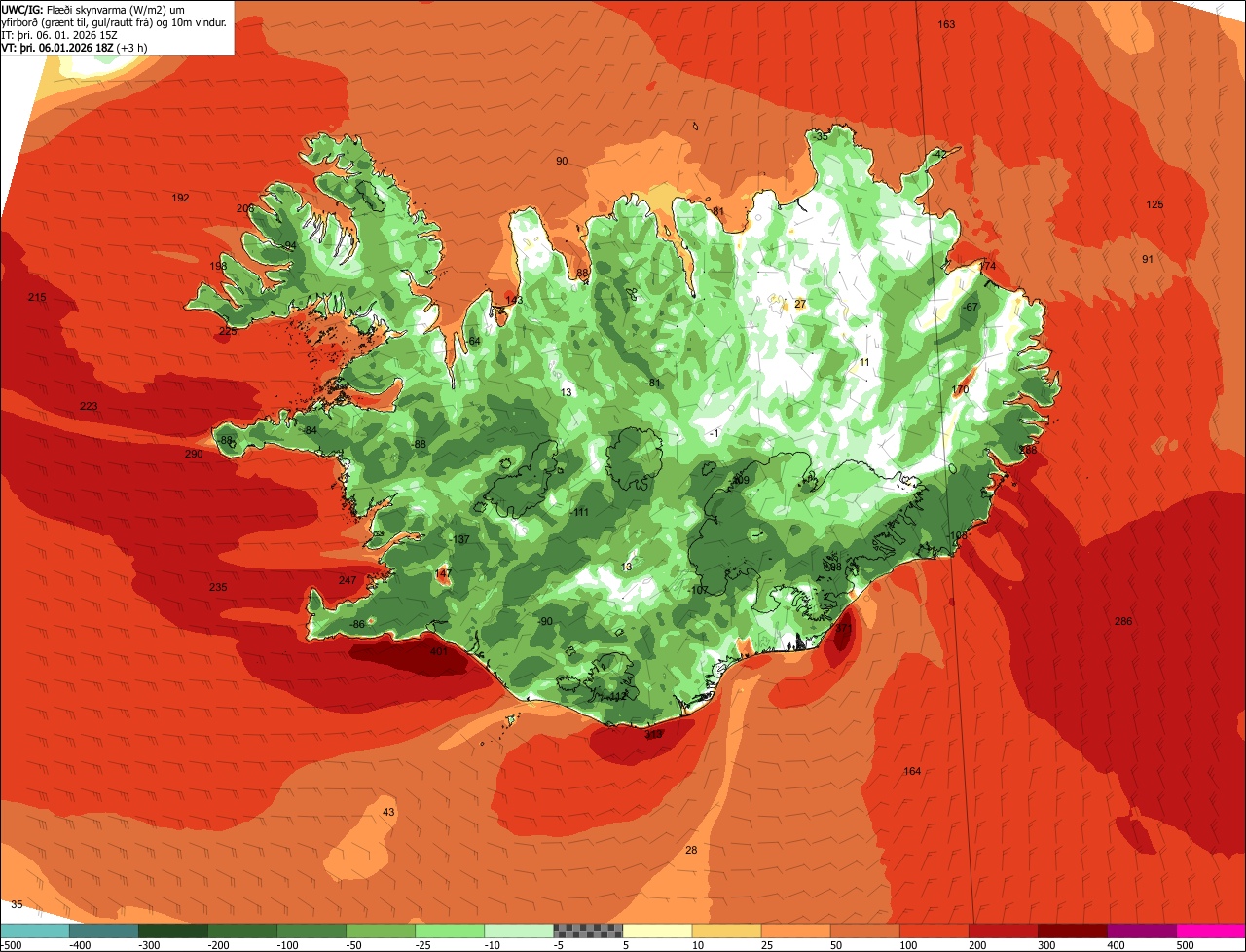
Task: Click the map value 43
Action: point(388,812)
